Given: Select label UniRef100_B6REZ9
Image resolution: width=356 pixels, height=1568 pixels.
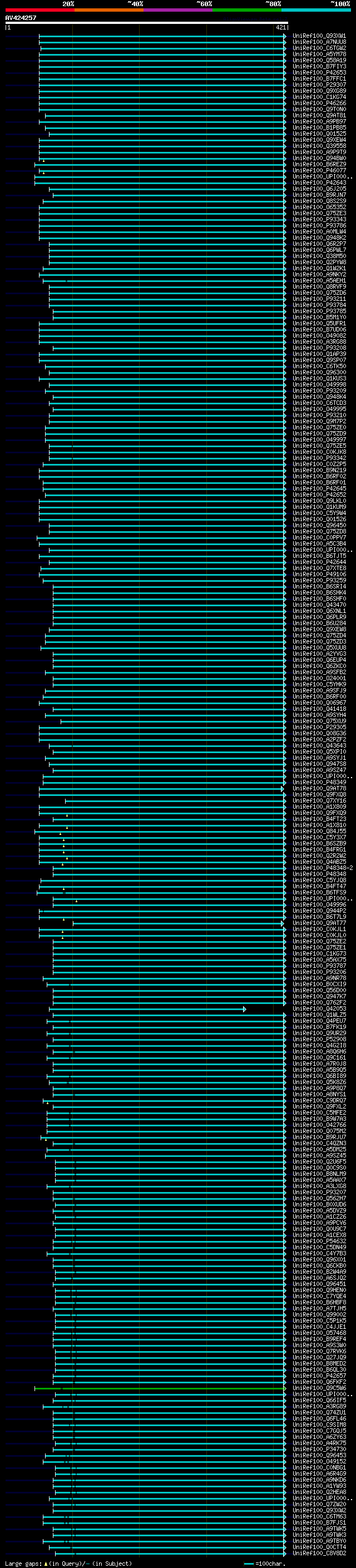Looking at the screenshot, I should click(x=319, y=164).
